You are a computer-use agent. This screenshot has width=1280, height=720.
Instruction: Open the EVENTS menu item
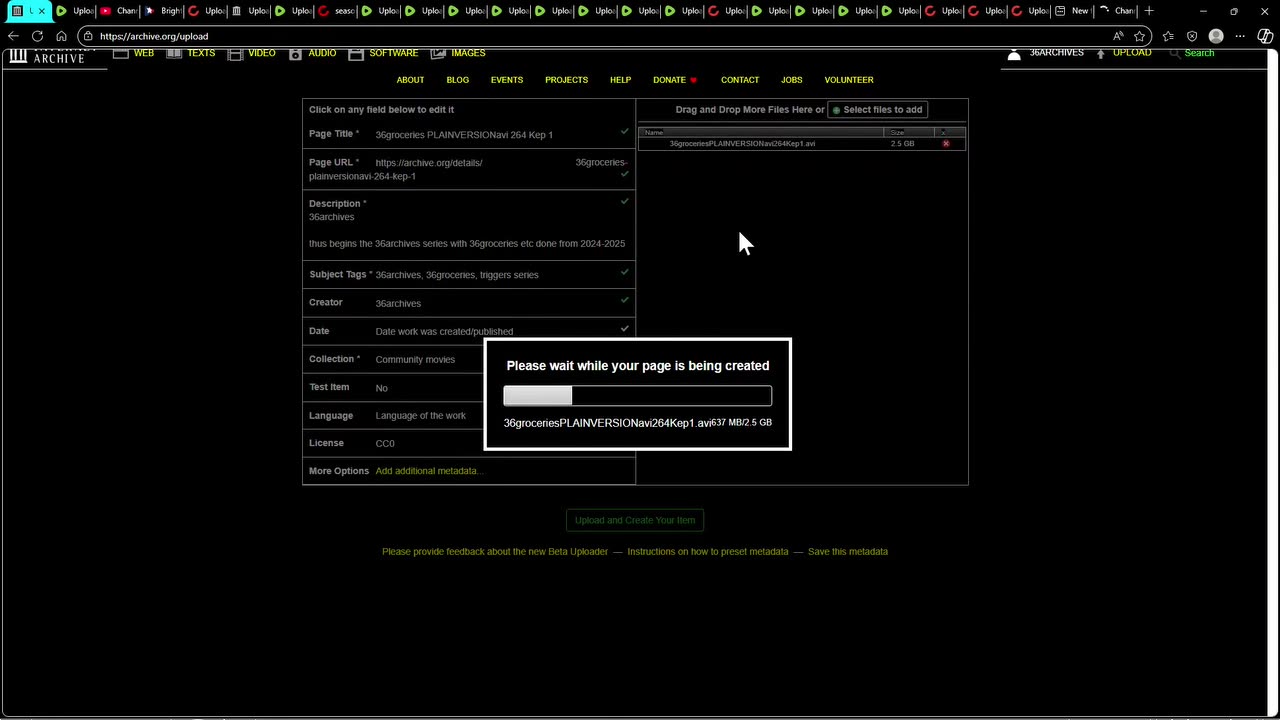[x=507, y=80]
